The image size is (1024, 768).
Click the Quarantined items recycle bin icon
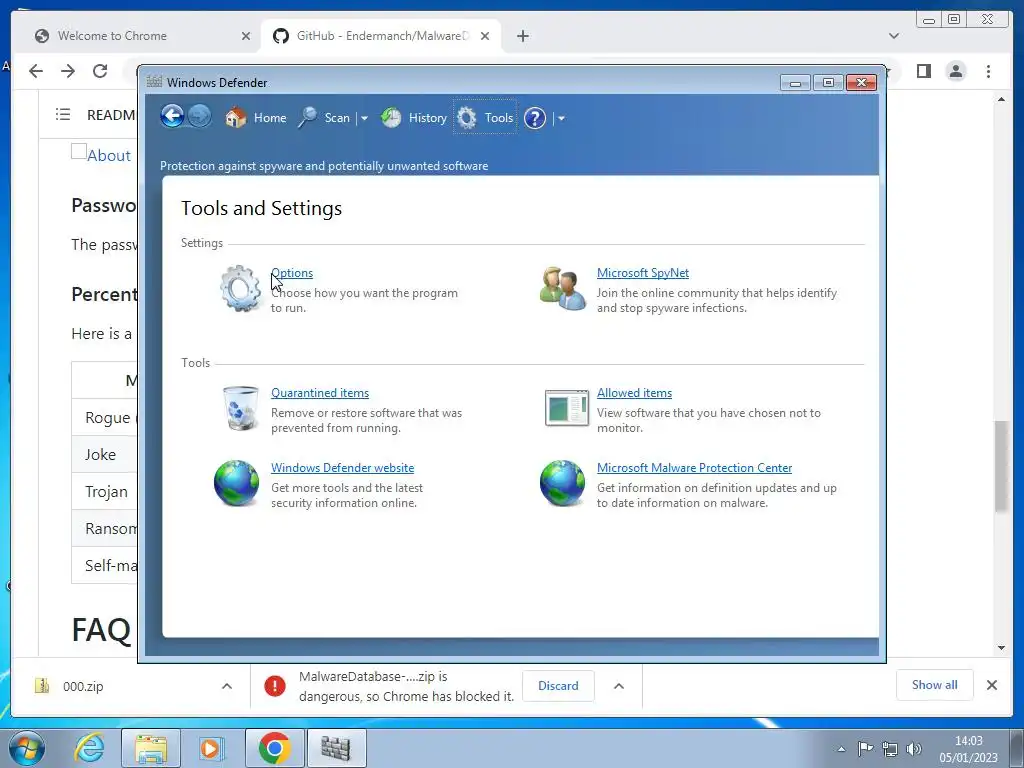click(x=240, y=408)
